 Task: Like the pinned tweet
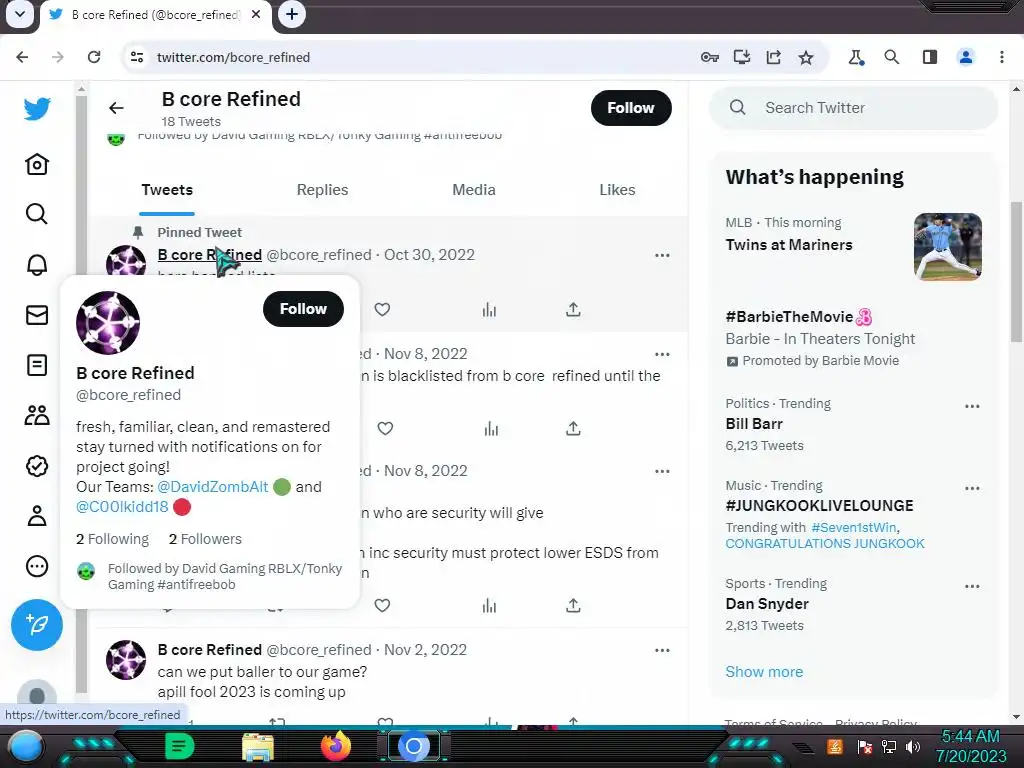(382, 310)
